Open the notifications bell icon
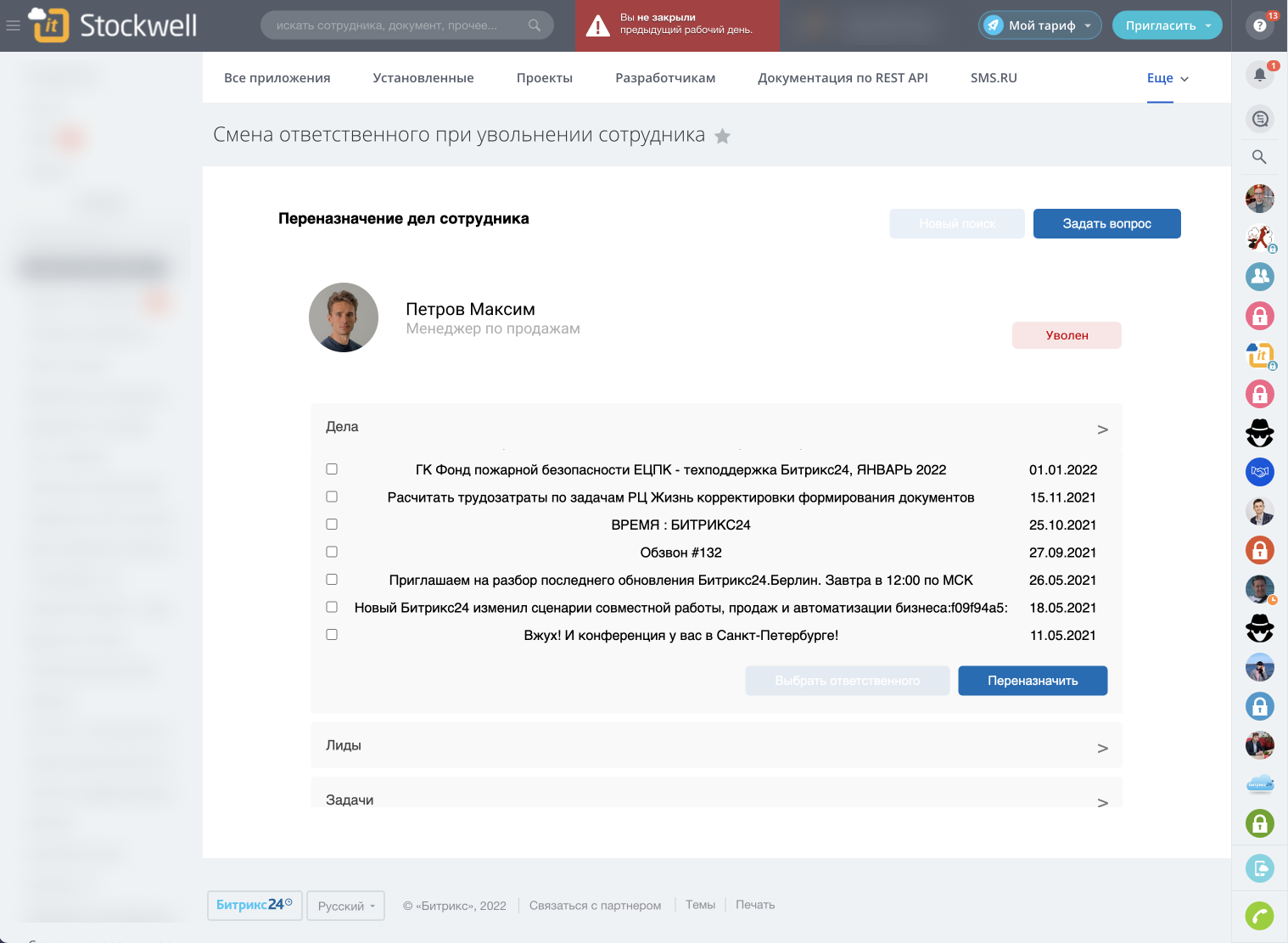The height and width of the screenshot is (943, 1288). coord(1260,75)
